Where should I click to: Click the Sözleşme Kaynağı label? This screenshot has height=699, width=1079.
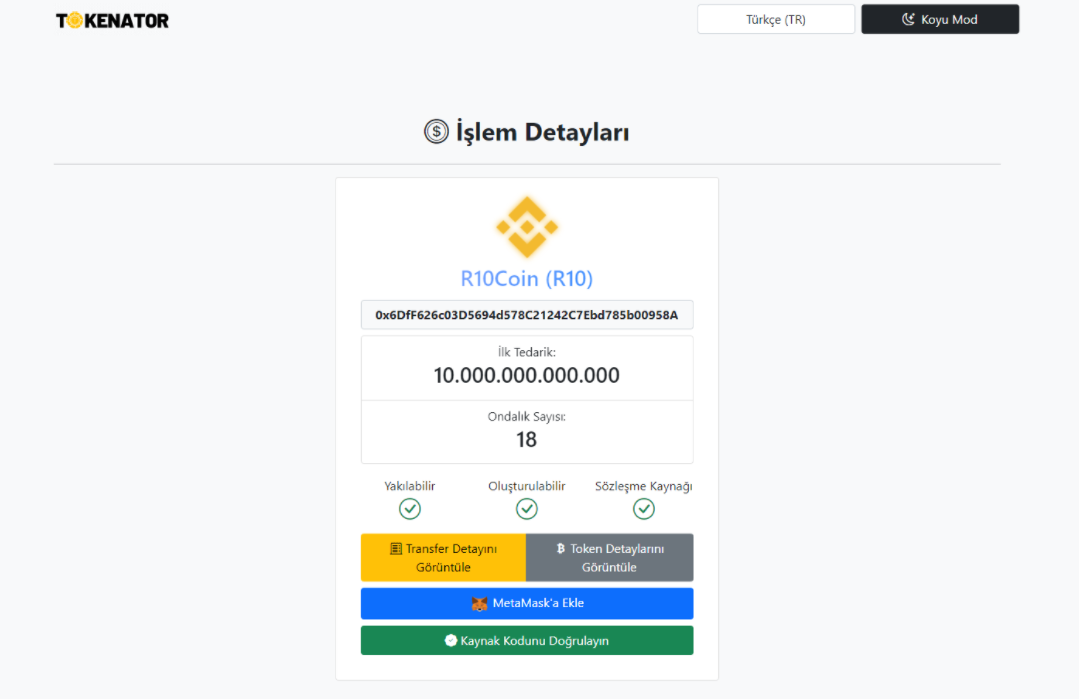[x=643, y=486]
